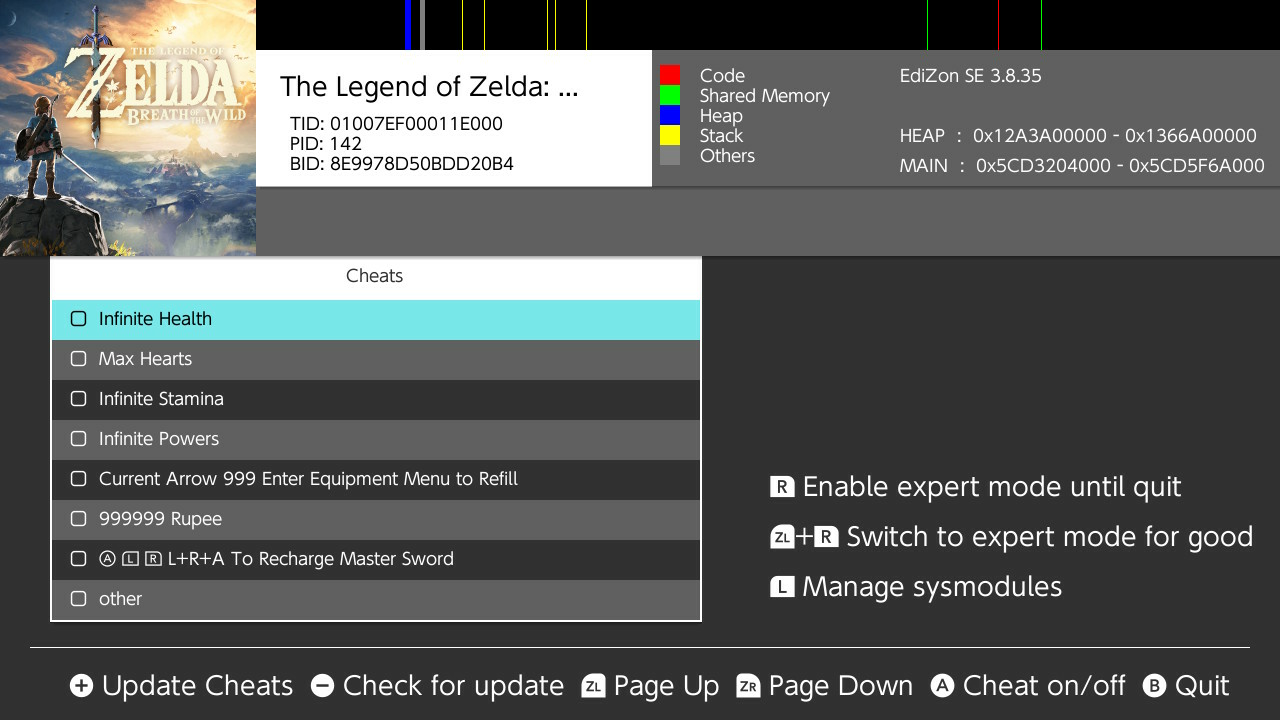Click the blue heap marker in the memory bar
Viewport: 1280px width, 720px height.
click(408, 25)
